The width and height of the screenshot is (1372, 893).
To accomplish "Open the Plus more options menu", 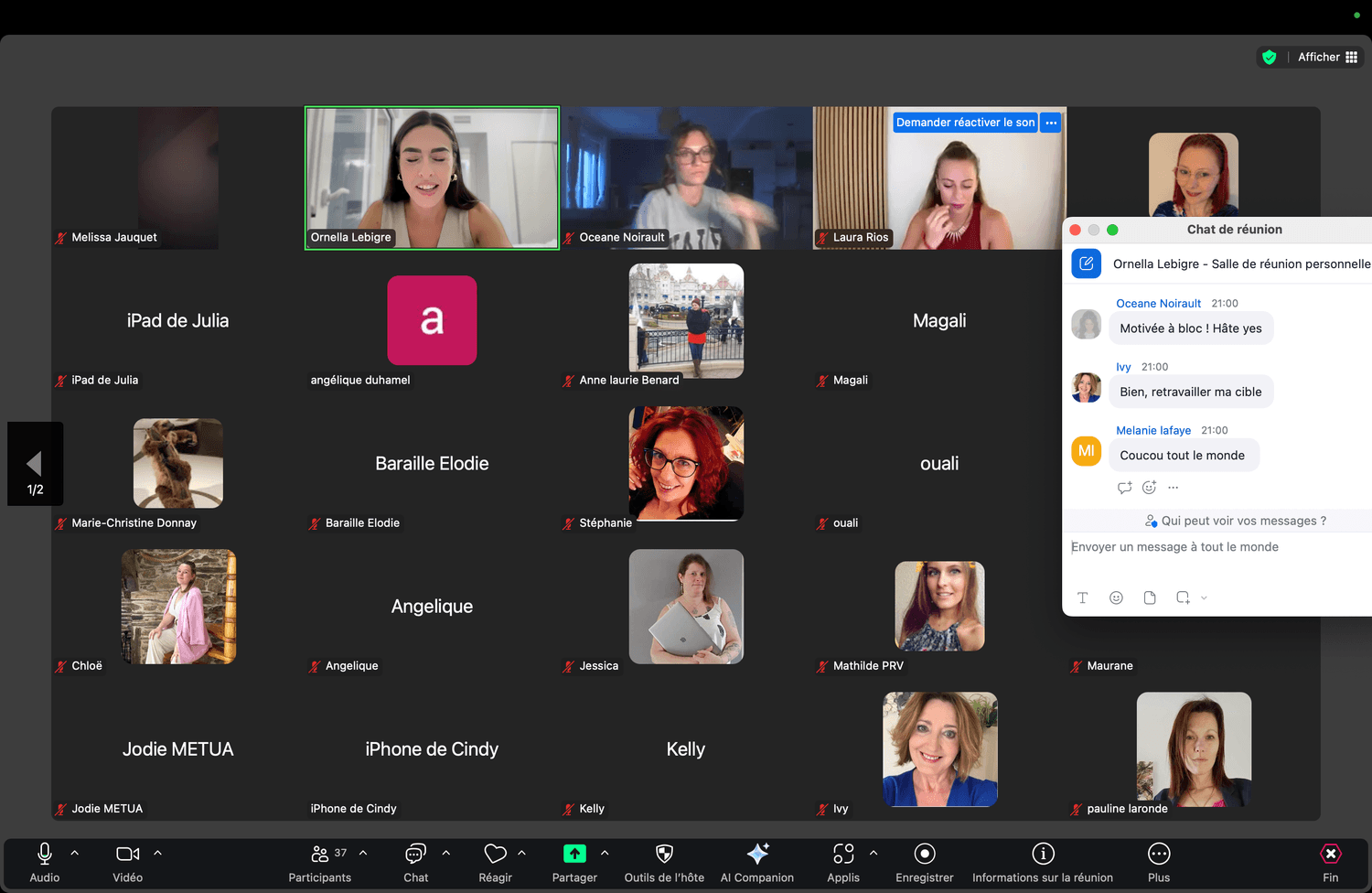I will 1159,863.
